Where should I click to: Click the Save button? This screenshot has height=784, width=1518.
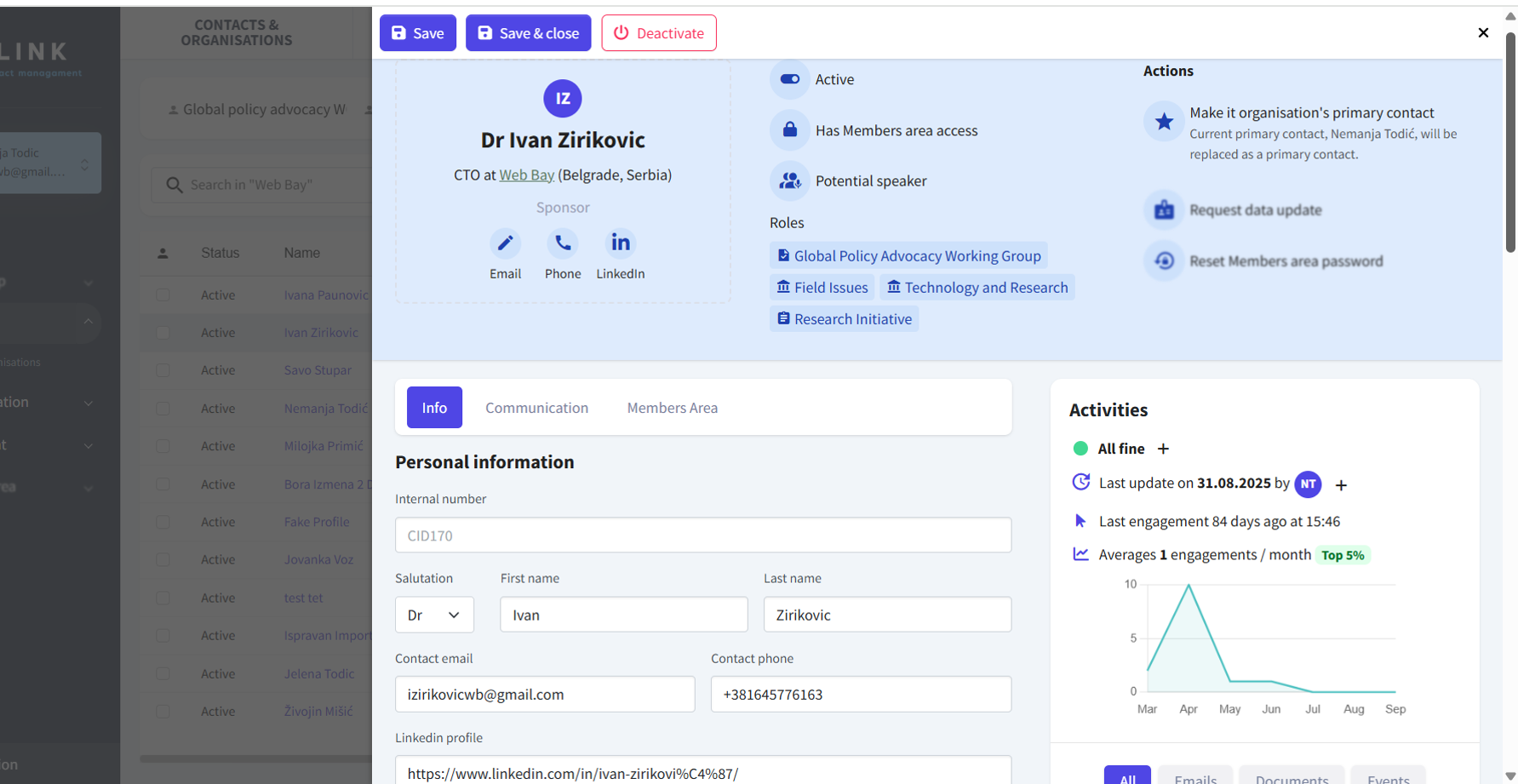[x=417, y=33]
